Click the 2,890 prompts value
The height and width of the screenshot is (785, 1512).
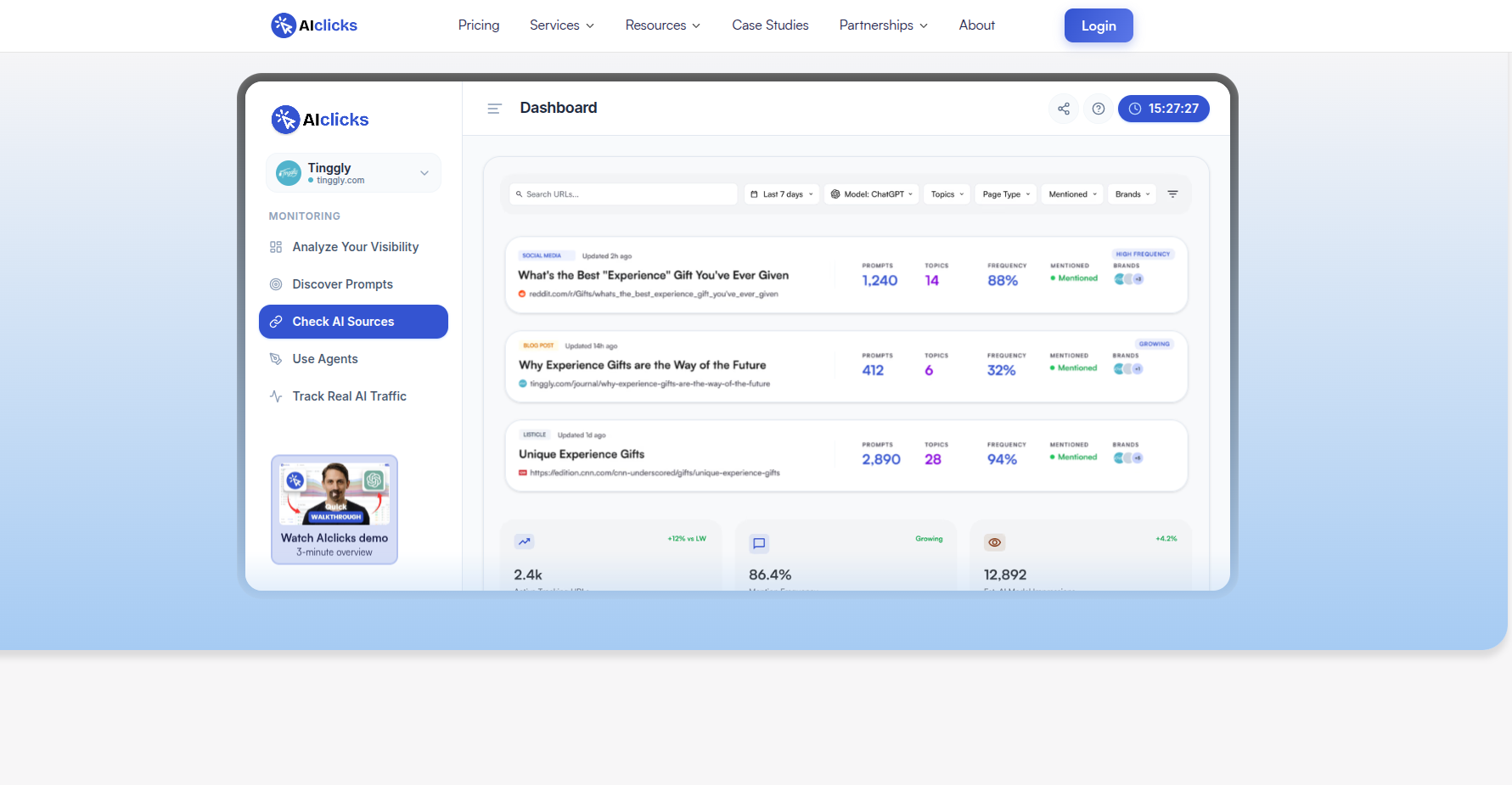(x=881, y=459)
